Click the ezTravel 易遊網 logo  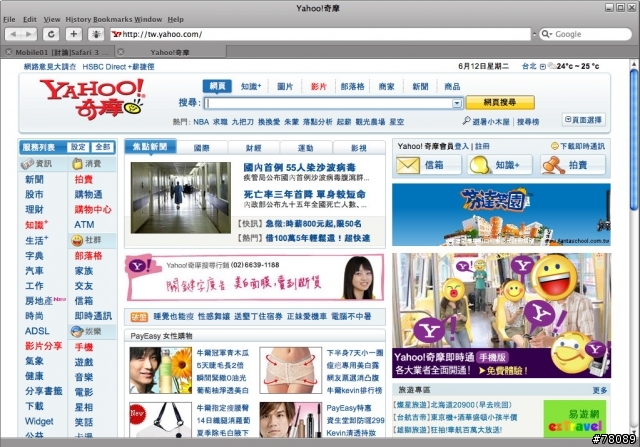coord(575,420)
